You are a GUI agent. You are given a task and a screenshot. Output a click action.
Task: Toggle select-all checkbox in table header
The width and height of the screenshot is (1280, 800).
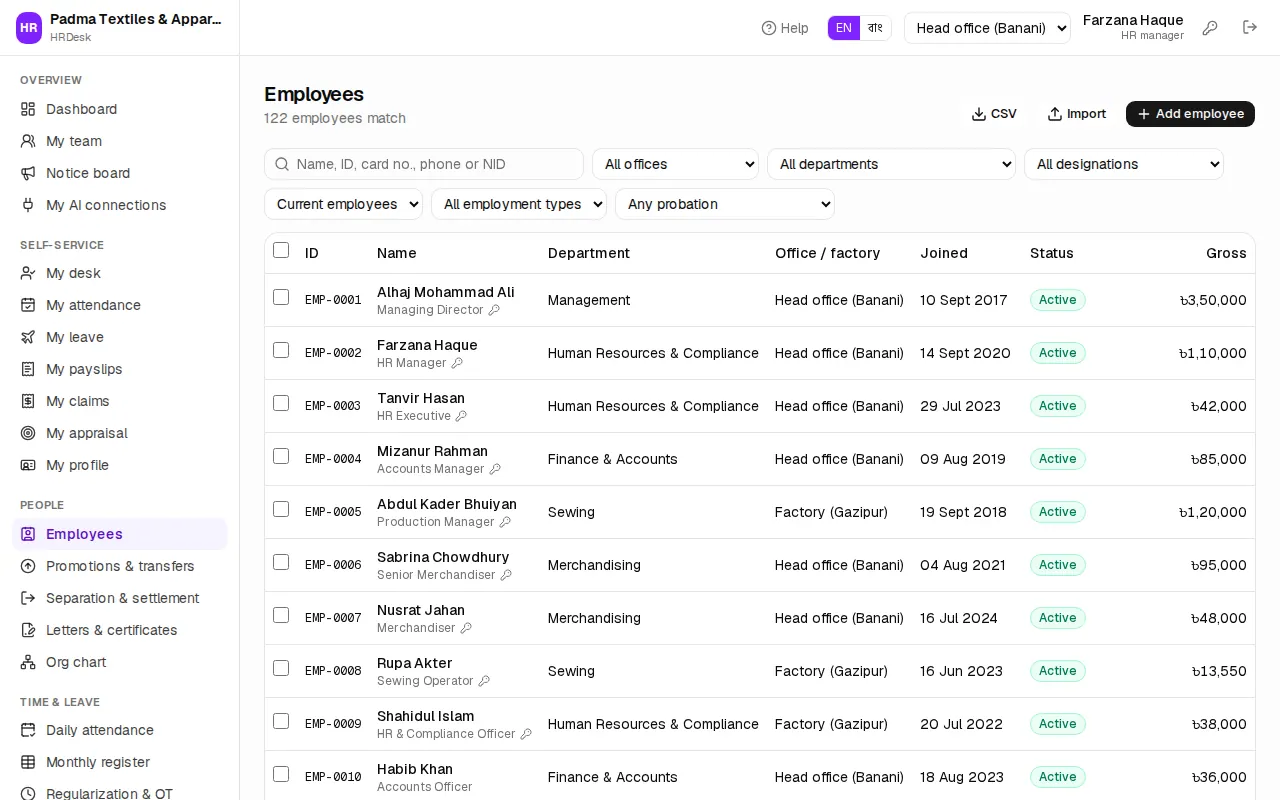(281, 250)
